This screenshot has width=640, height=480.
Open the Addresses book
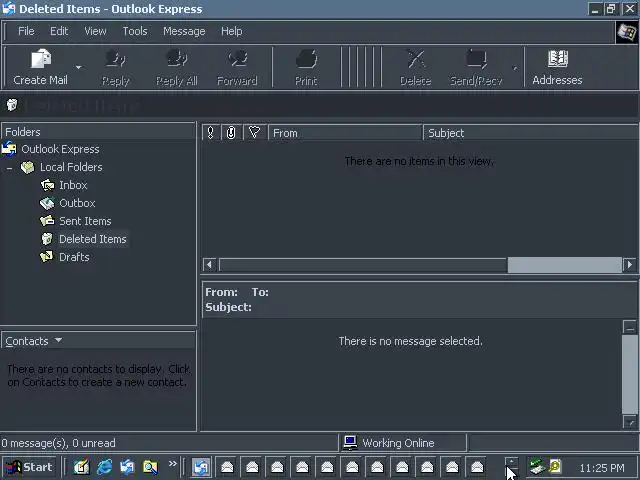click(557, 67)
